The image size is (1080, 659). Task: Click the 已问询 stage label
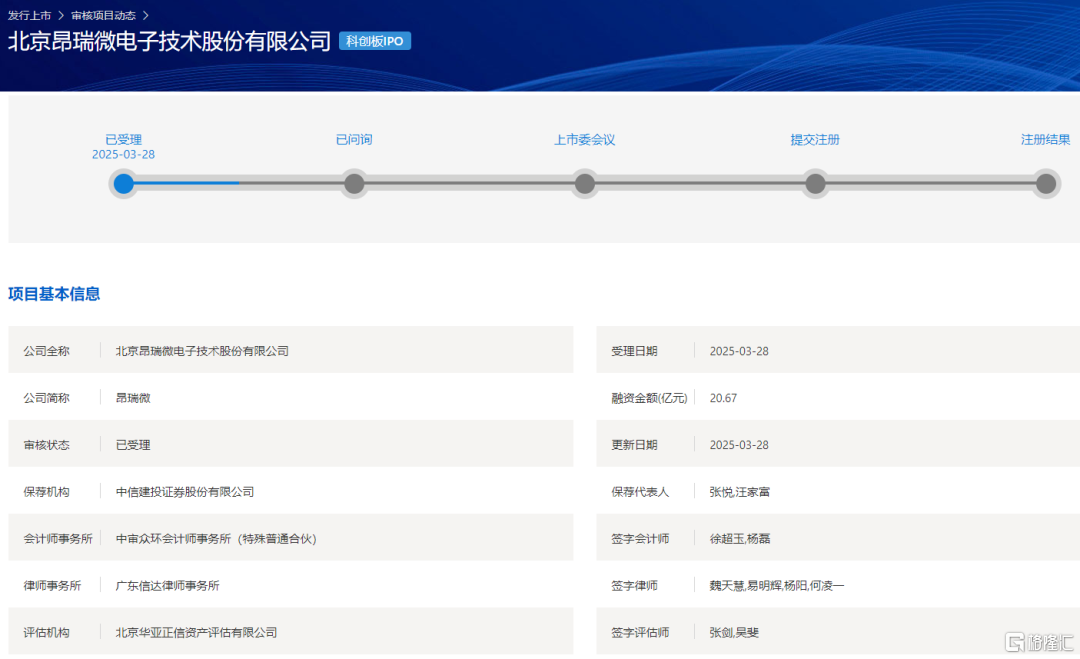pos(354,140)
